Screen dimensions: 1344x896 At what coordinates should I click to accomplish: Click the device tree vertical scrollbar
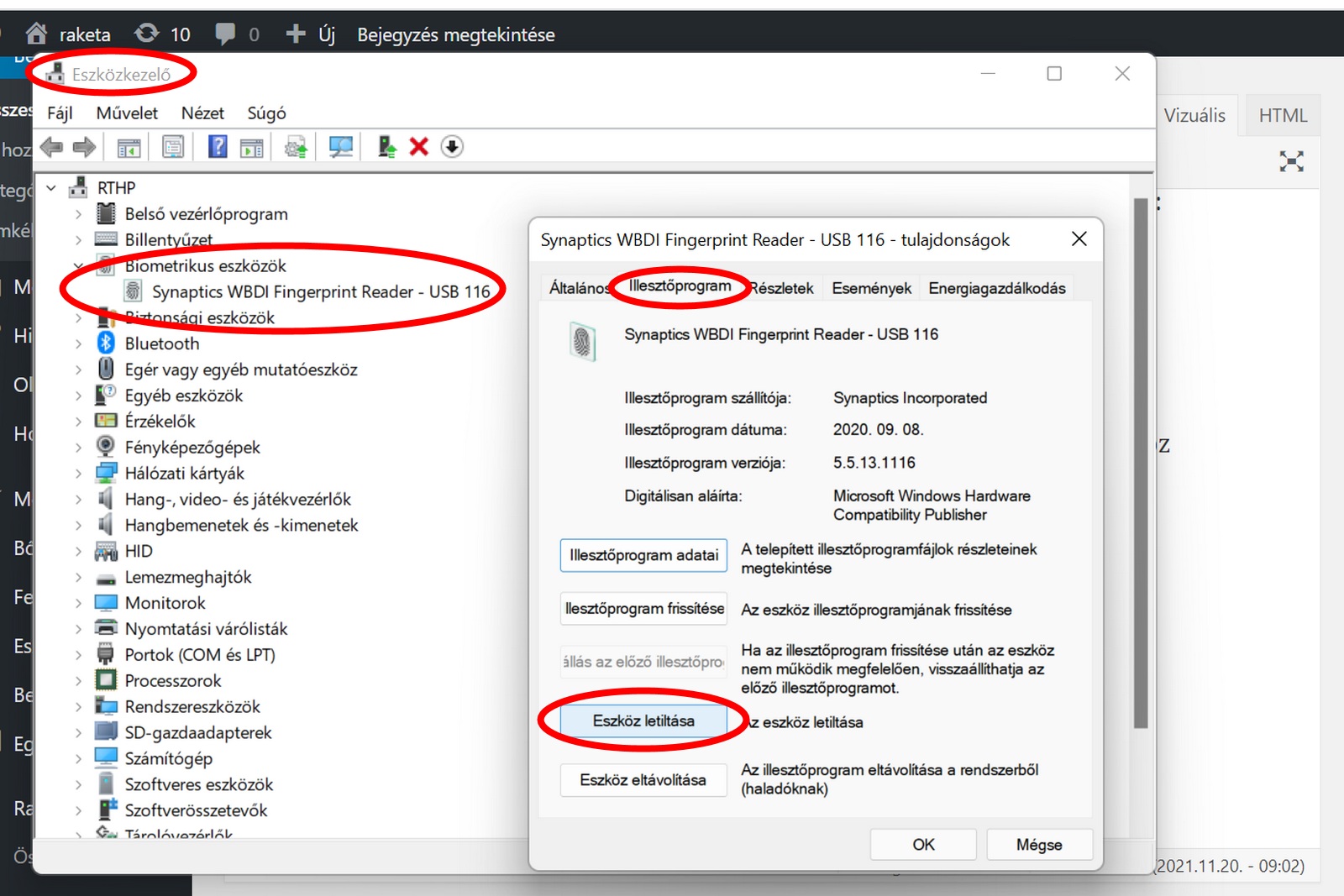click(1140, 462)
